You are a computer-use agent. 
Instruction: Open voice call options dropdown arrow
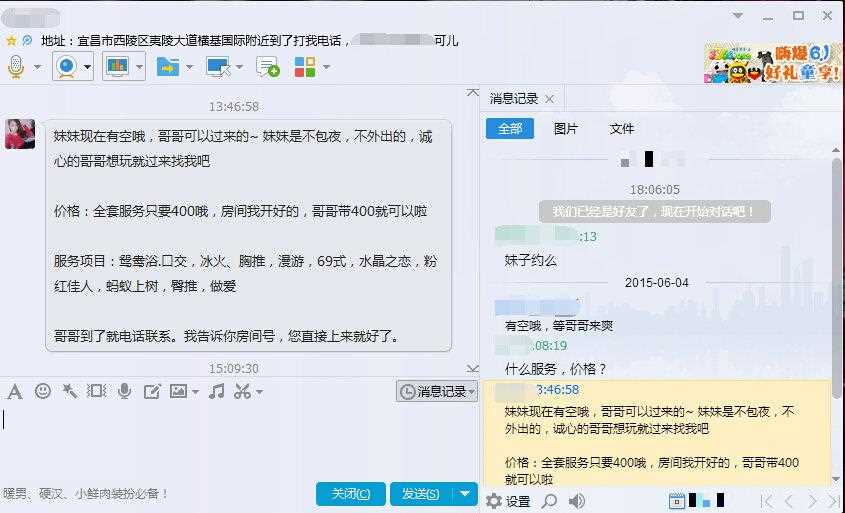pyautogui.click(x=37, y=67)
